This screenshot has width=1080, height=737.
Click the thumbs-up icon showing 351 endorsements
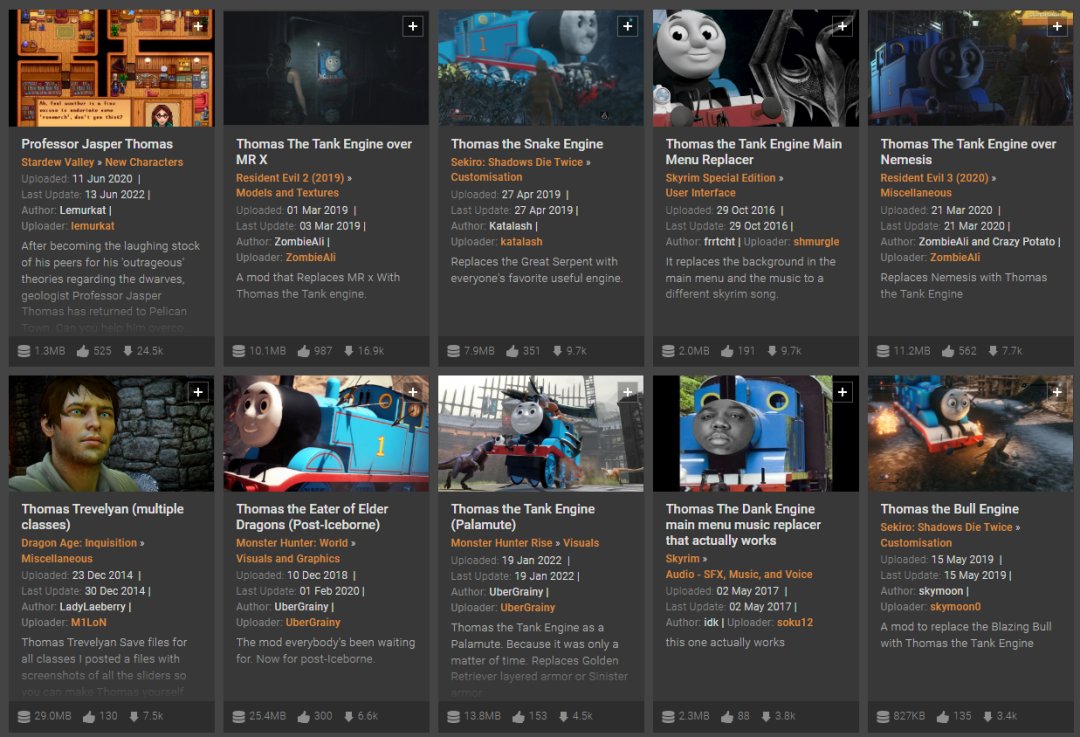point(512,351)
